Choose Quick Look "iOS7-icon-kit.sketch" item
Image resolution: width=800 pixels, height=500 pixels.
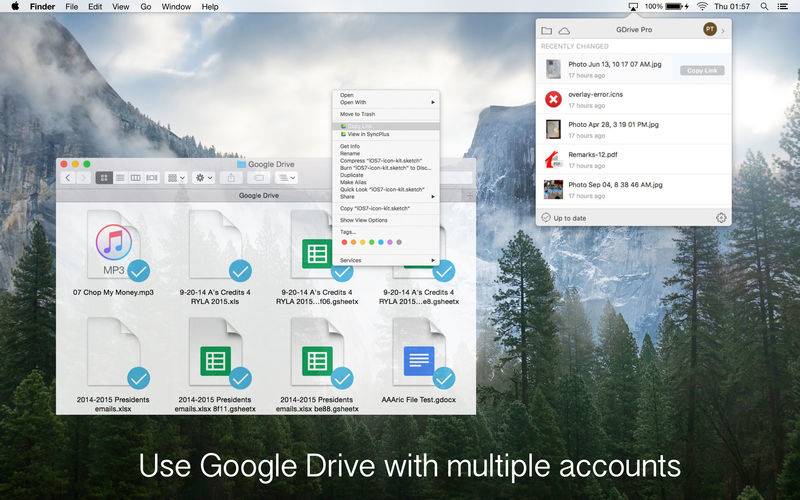coord(385,189)
